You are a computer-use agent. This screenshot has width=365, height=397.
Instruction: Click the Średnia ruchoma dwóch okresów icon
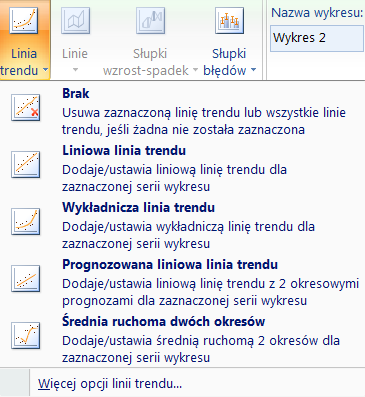(x=26, y=335)
